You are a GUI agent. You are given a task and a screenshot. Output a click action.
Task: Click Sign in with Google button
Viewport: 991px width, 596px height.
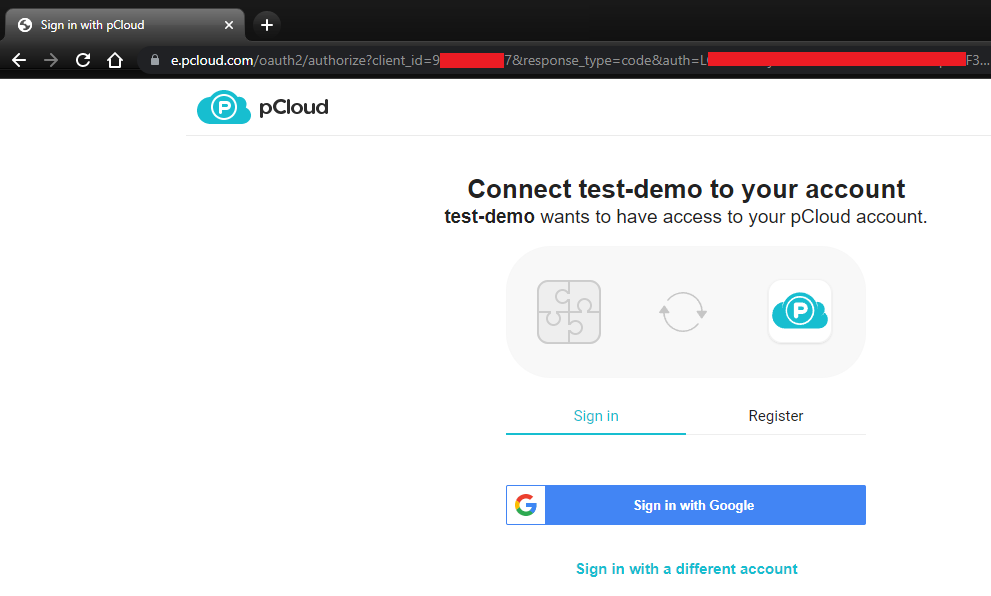click(686, 505)
